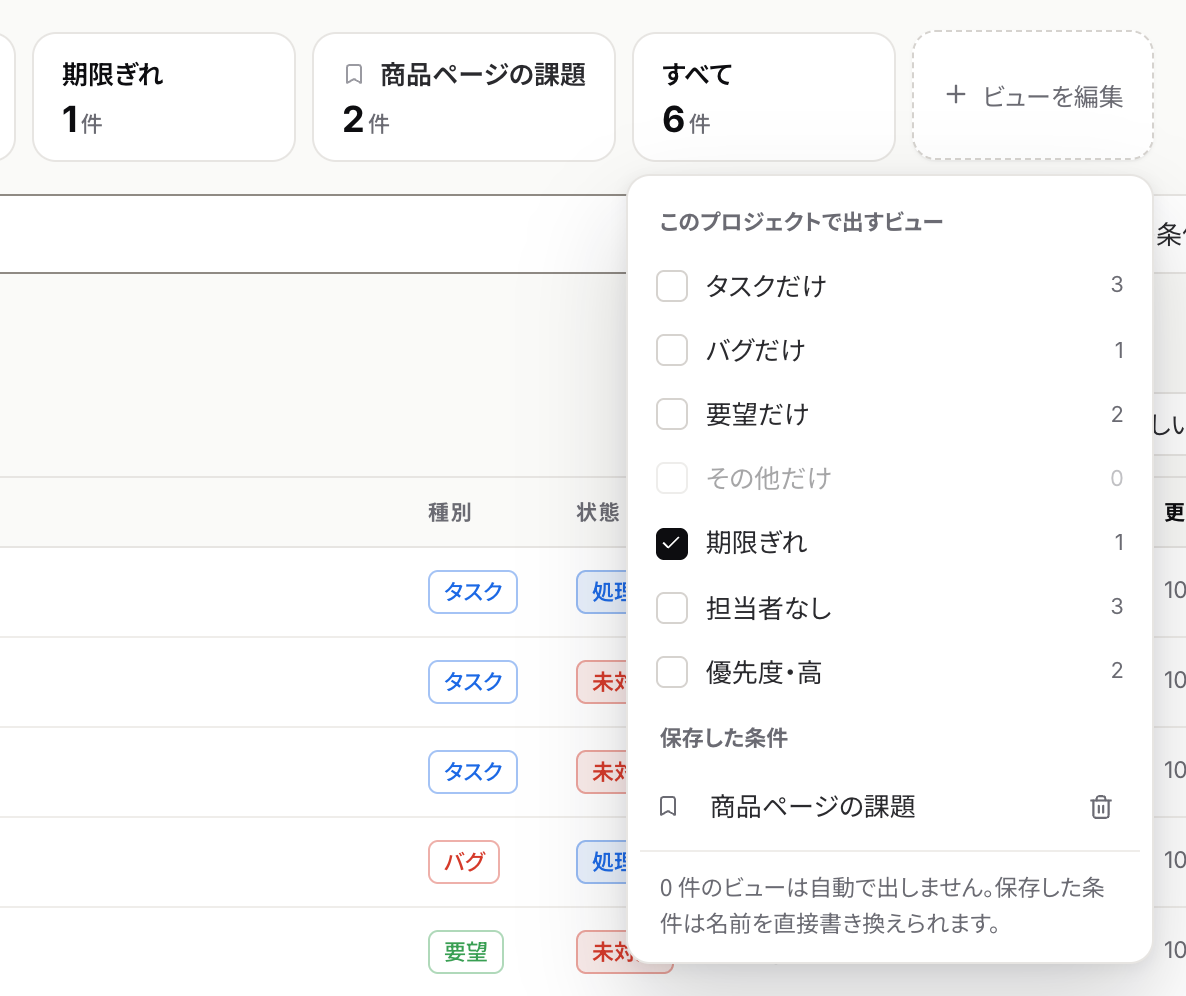
Task: Click the 担当者なし label text
Action: (x=768, y=607)
